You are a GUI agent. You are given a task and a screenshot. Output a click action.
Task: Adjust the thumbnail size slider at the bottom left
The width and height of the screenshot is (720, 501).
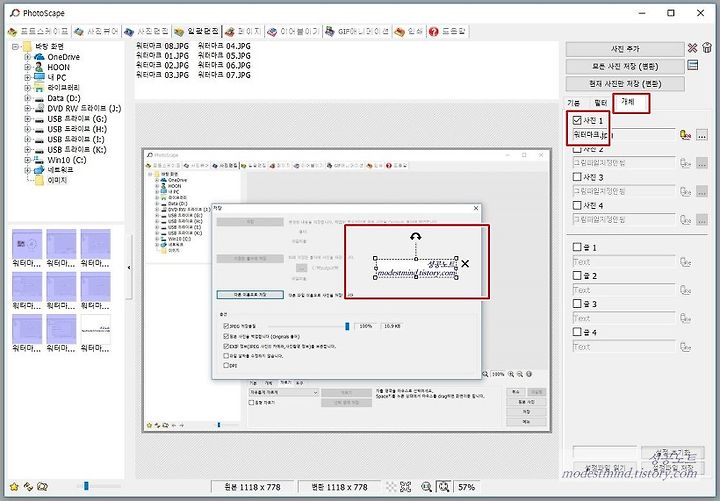coord(86,486)
